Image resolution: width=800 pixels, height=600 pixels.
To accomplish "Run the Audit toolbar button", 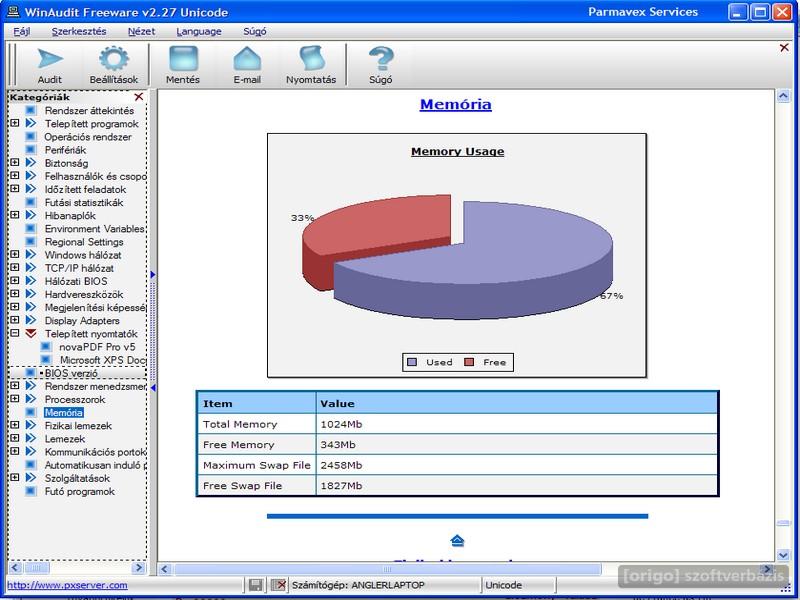I will click(49, 65).
